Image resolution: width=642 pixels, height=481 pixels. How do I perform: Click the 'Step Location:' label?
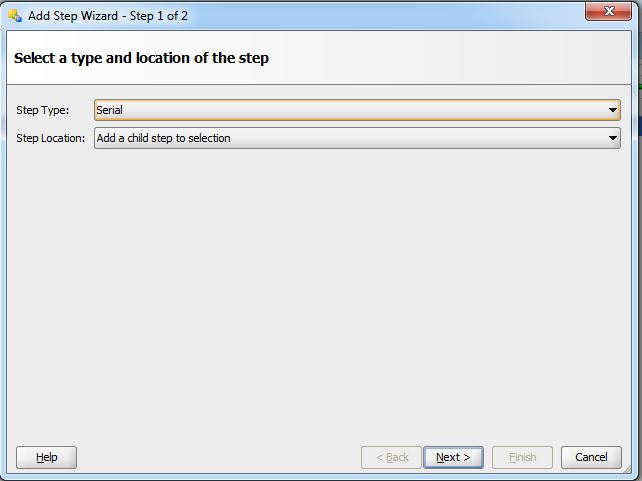51,138
